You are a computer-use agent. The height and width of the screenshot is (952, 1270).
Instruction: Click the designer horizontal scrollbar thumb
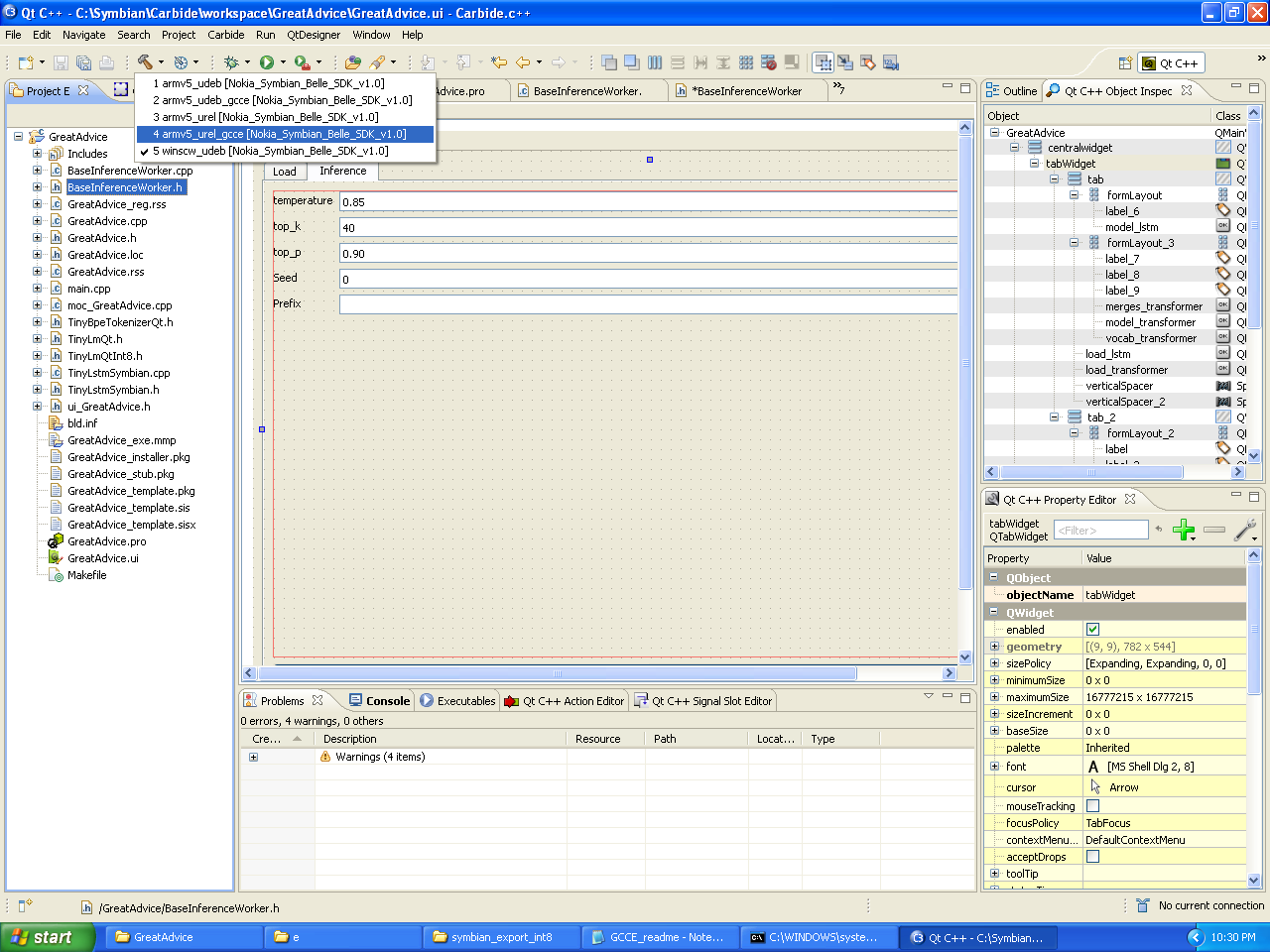(x=556, y=673)
